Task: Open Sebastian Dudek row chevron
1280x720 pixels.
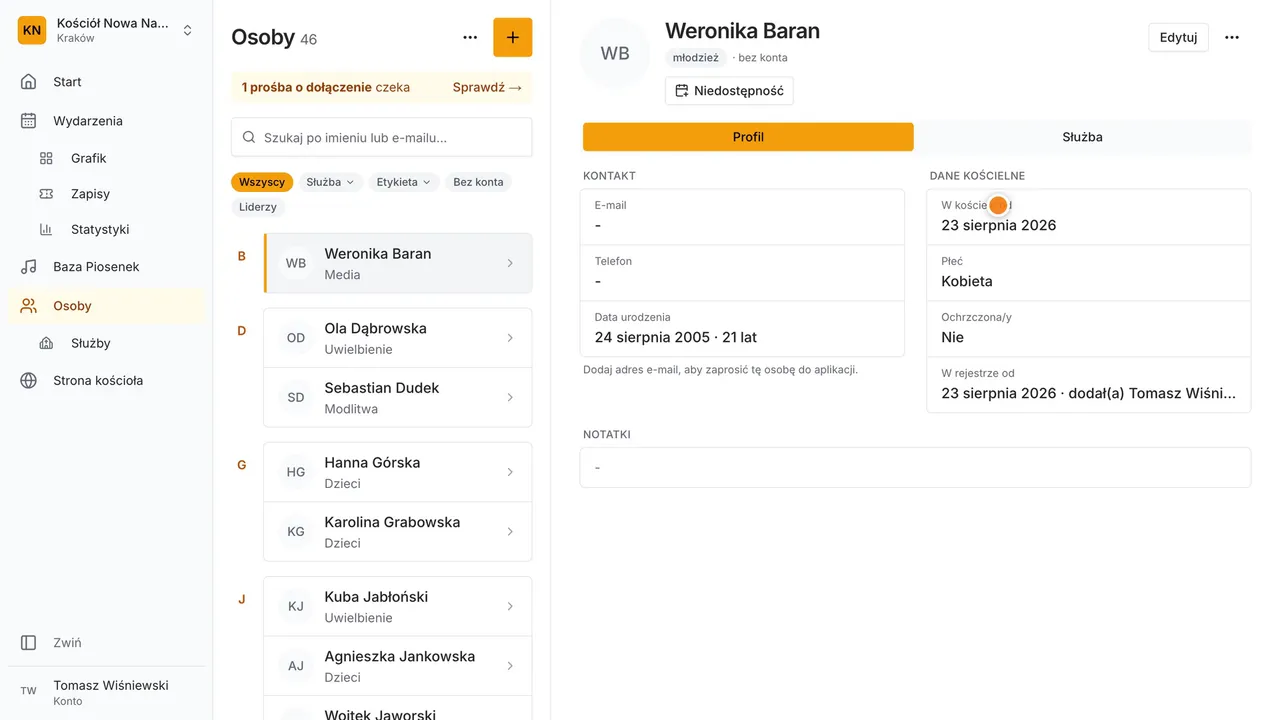Action: point(510,398)
